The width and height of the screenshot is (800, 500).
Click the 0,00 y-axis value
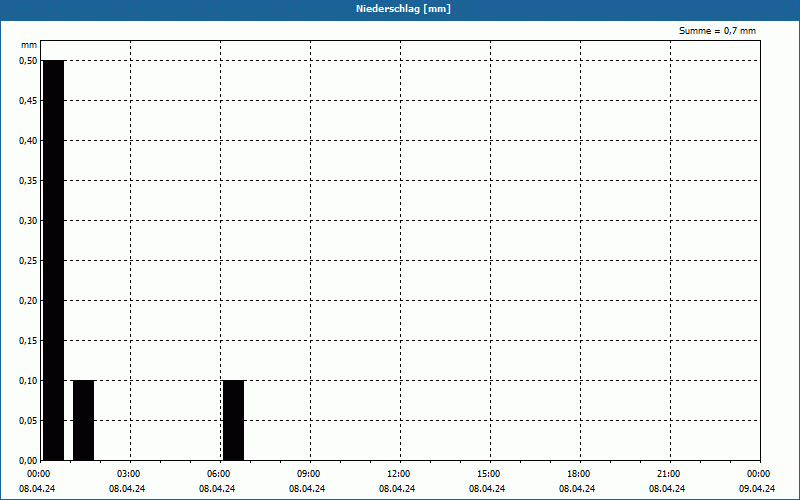tap(28, 461)
